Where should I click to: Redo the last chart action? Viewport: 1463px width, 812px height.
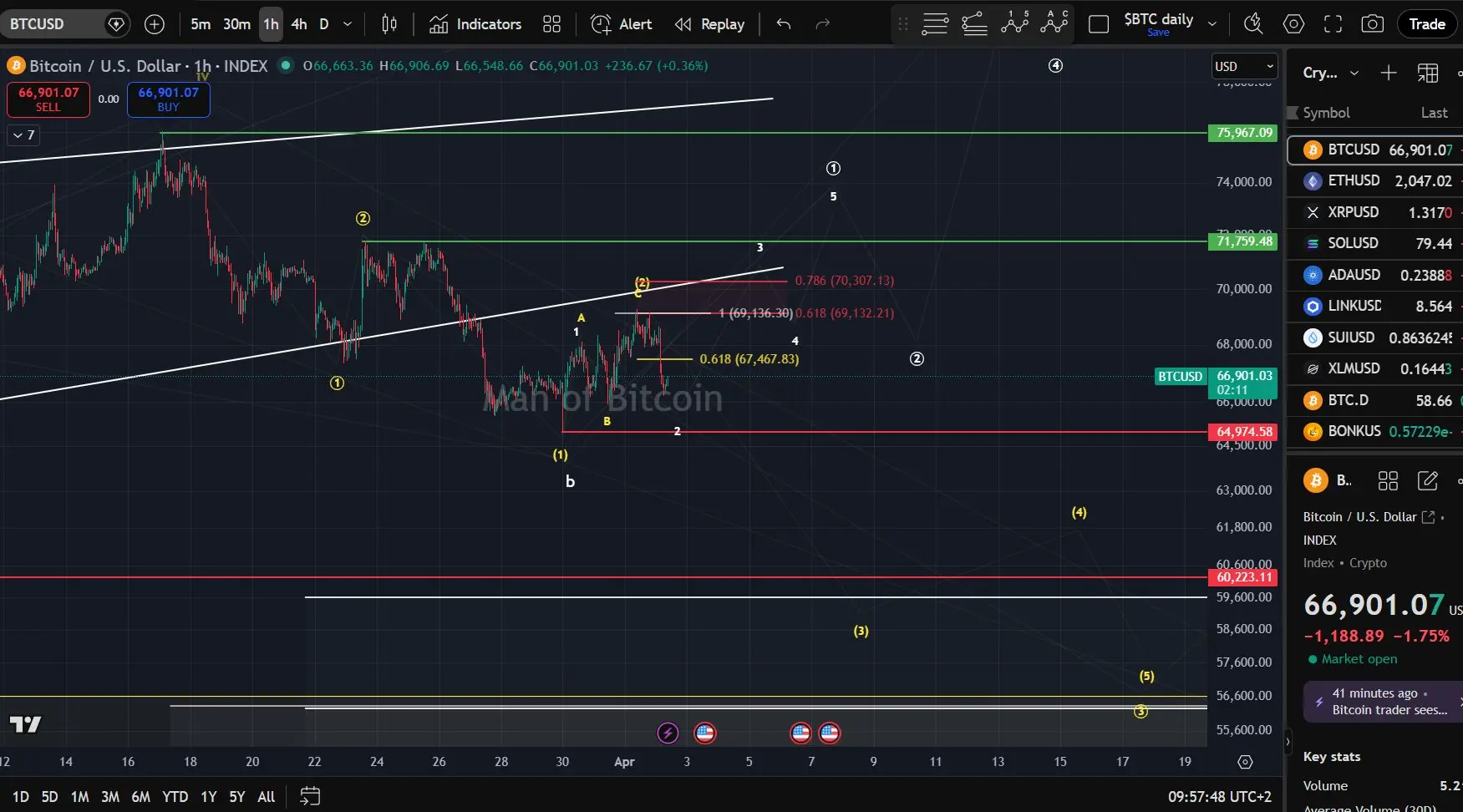823,24
